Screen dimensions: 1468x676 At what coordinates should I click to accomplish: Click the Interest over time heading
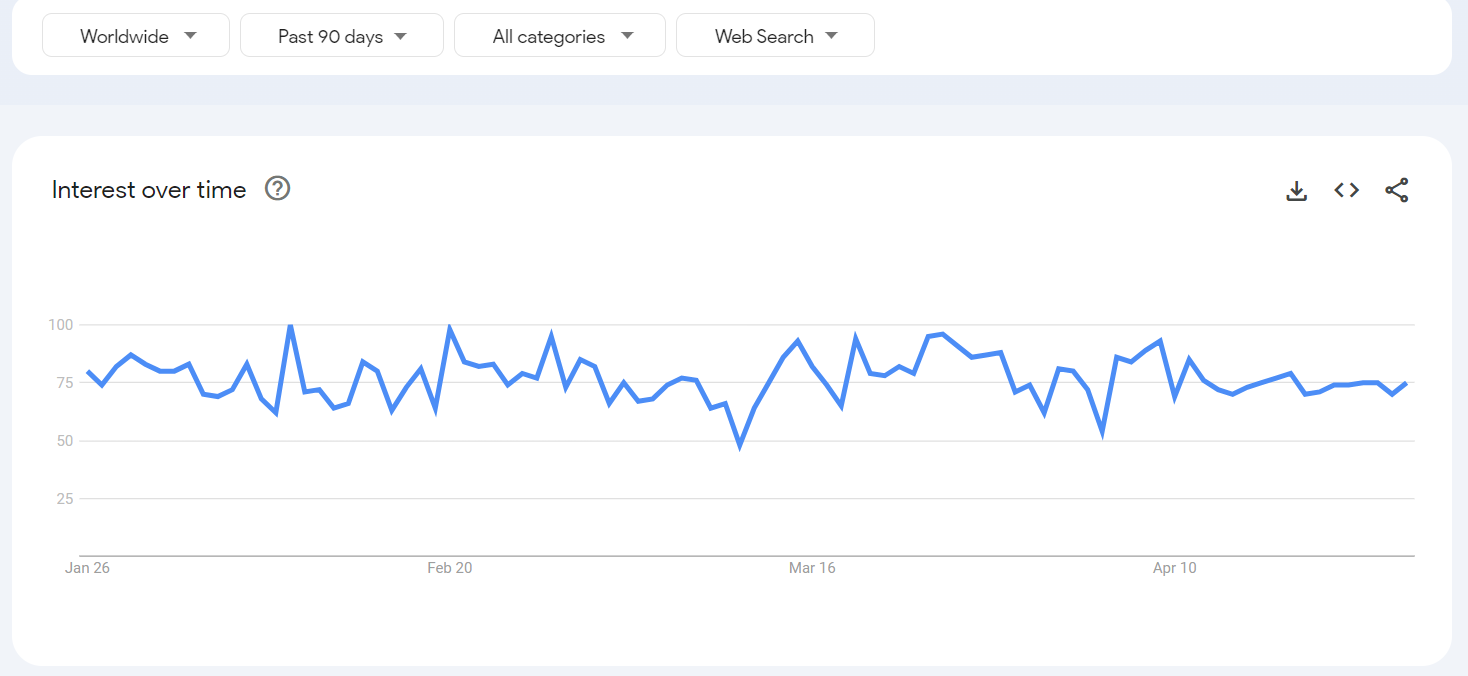[149, 190]
